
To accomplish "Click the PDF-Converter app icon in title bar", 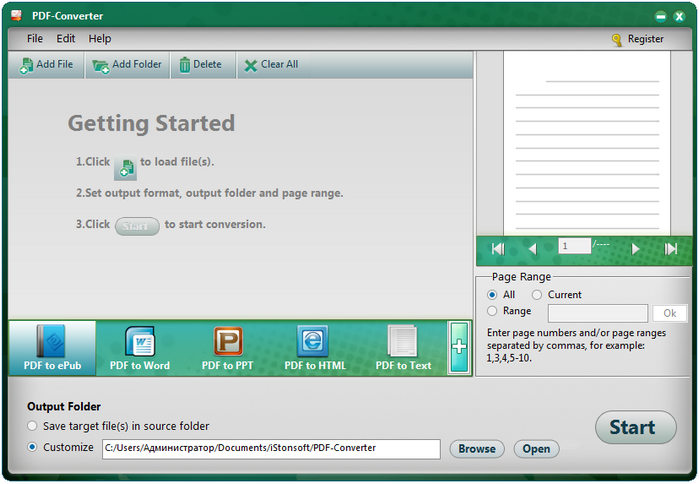I will pos(16,15).
